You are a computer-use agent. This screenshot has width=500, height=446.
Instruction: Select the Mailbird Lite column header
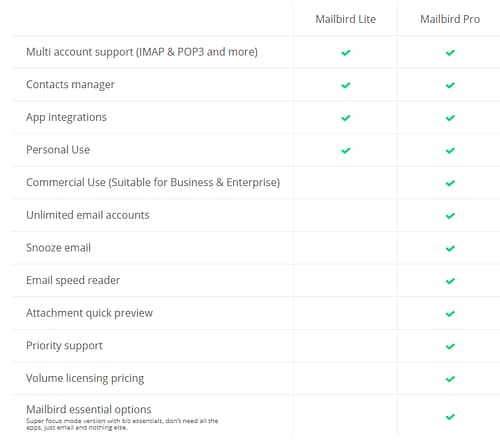(346, 19)
